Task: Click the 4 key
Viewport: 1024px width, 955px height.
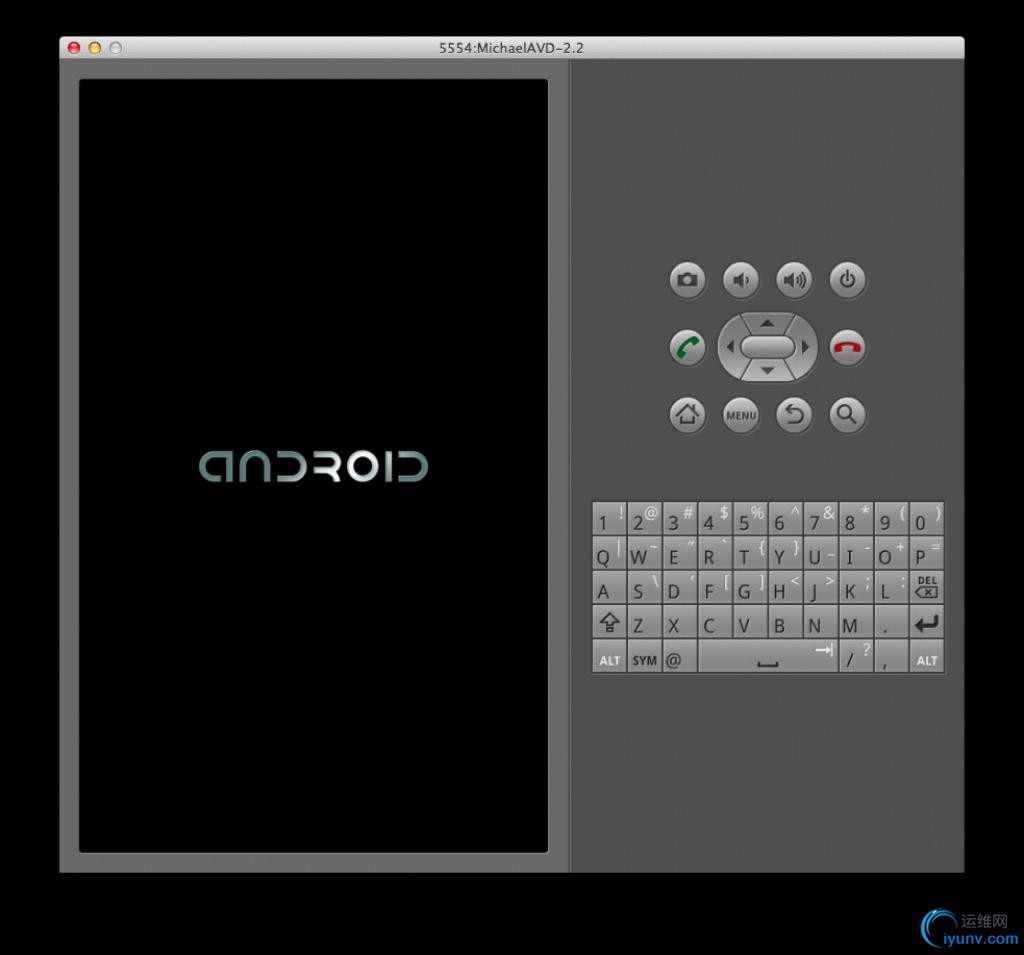Action: (715, 519)
